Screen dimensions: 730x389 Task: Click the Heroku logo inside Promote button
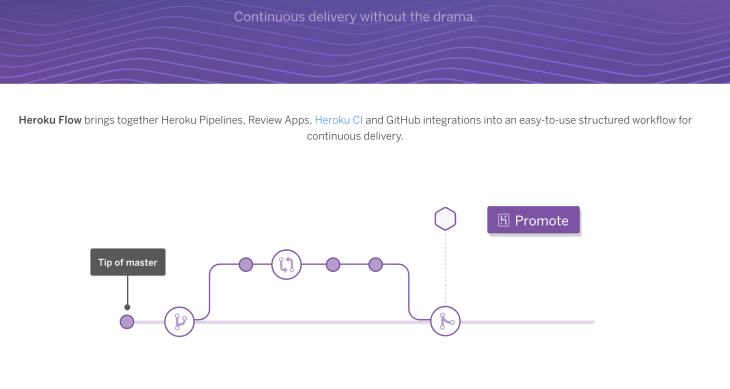503,220
